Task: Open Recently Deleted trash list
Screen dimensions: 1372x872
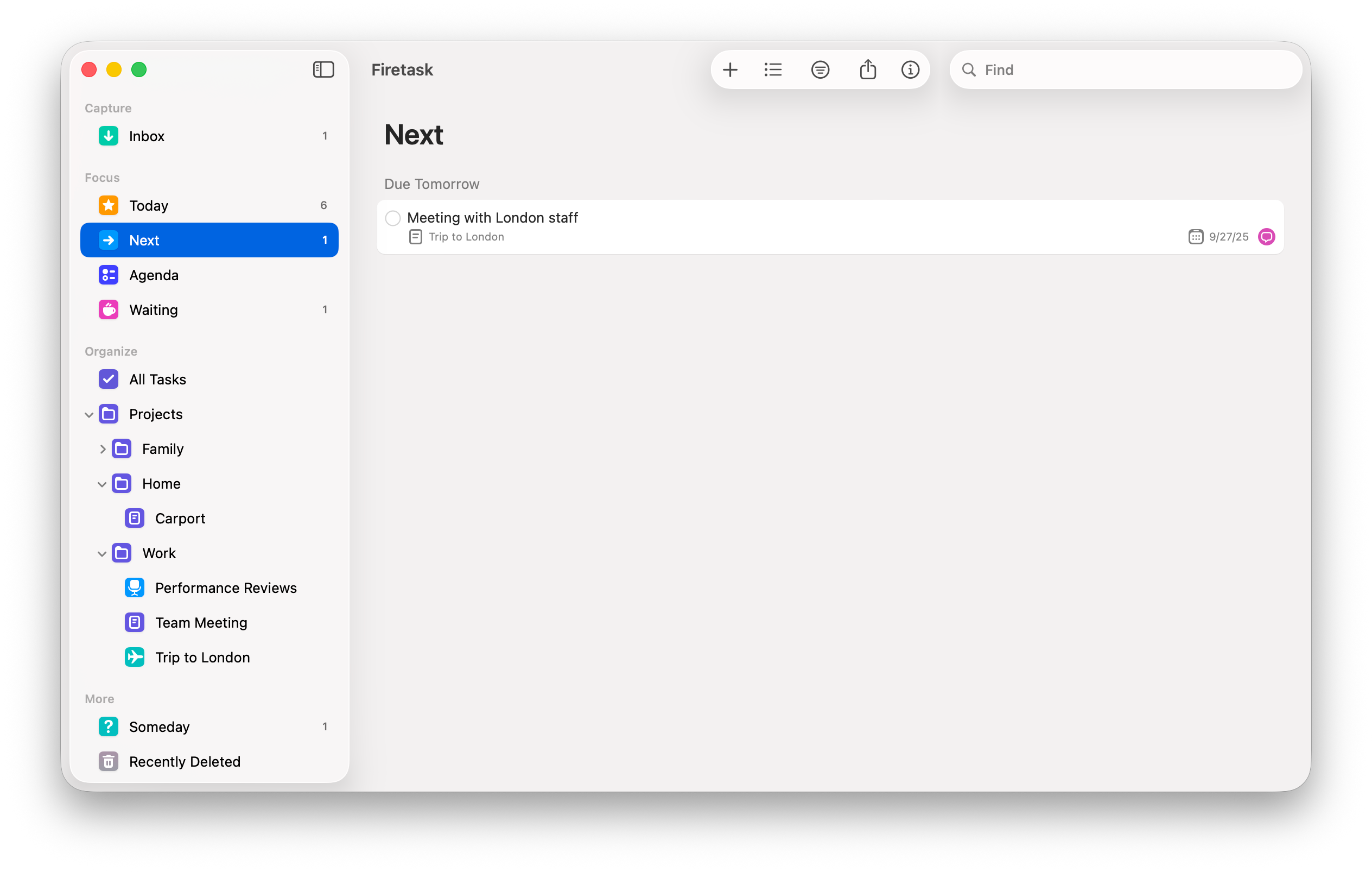Action: [x=185, y=762]
